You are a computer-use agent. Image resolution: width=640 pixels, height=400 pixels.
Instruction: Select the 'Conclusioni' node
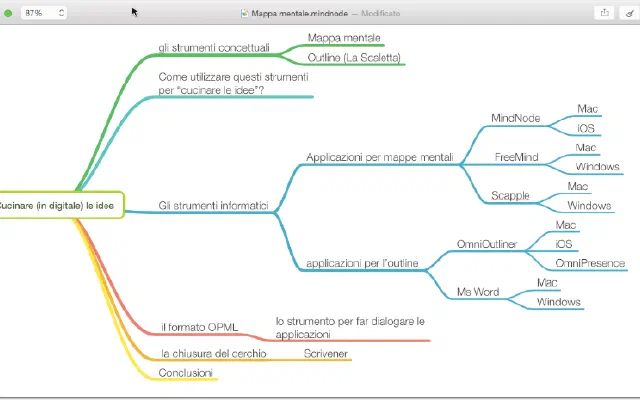[x=186, y=373]
